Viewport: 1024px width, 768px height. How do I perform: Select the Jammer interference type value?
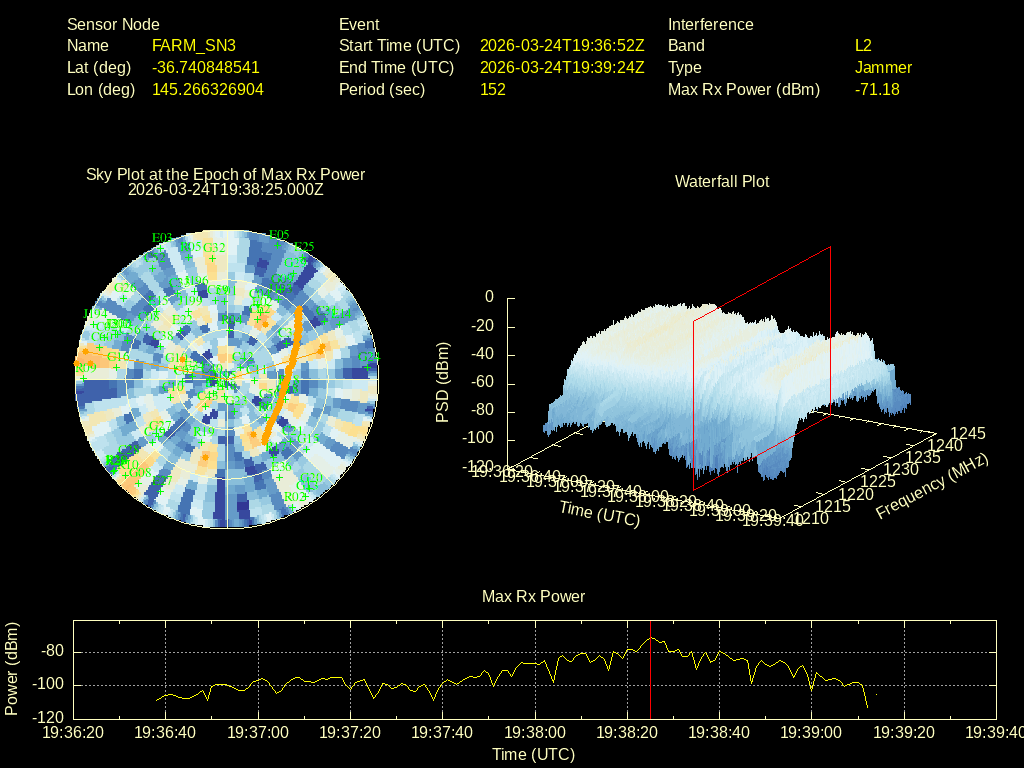click(x=883, y=68)
